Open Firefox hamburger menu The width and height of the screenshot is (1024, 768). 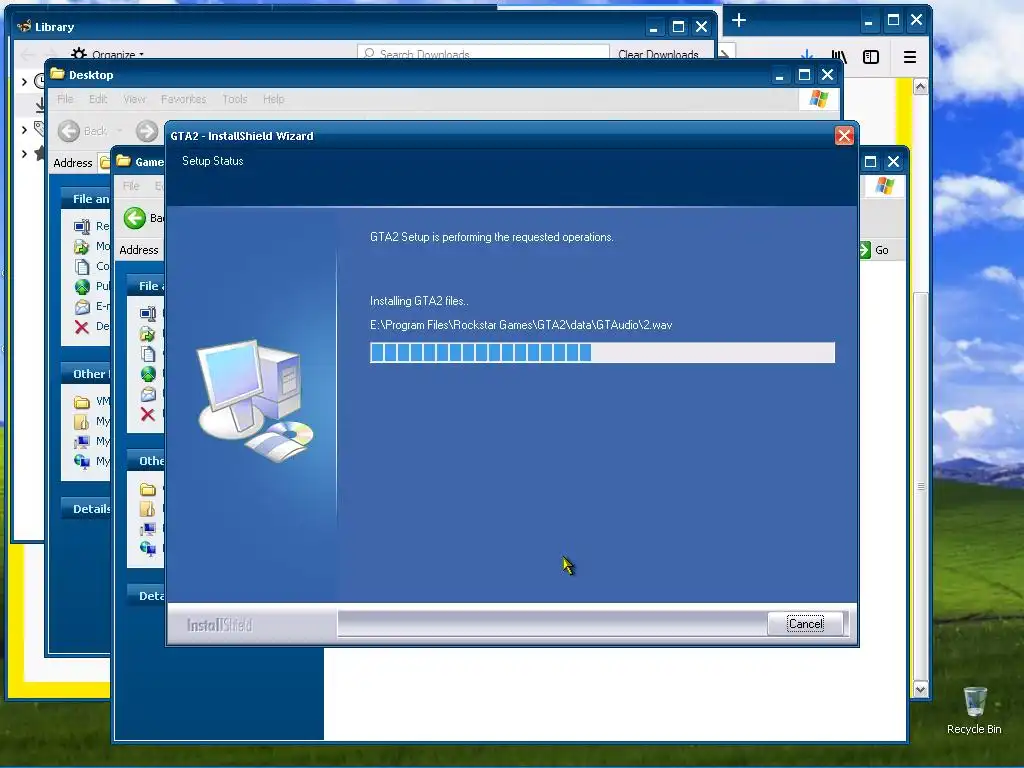coord(910,57)
